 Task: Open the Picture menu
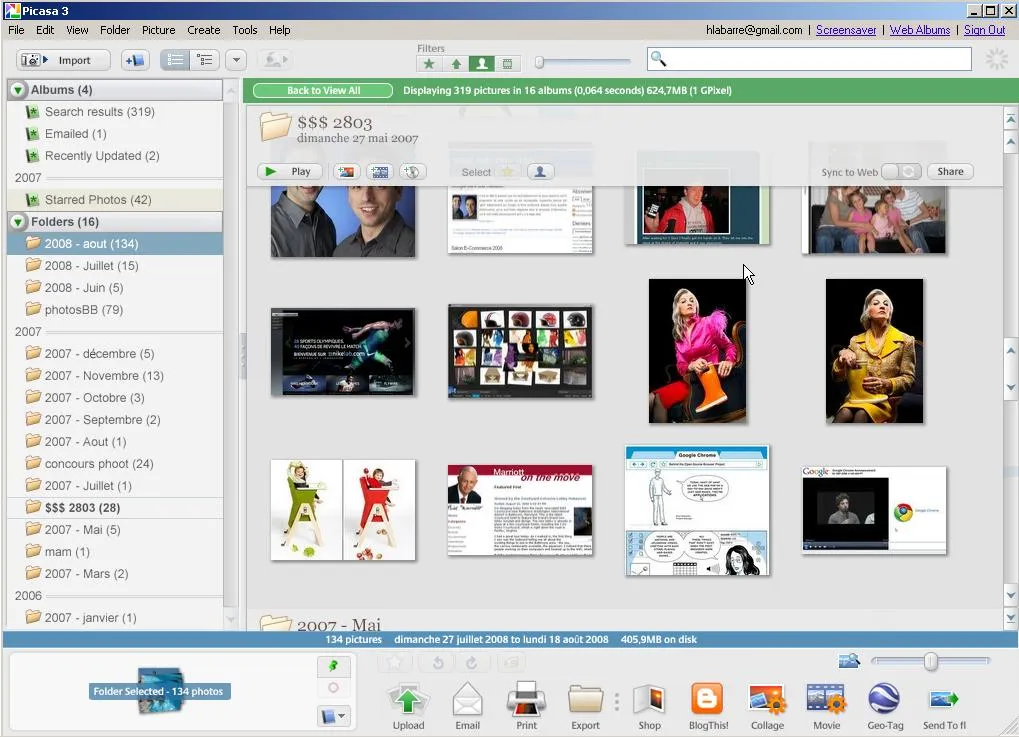(x=159, y=30)
